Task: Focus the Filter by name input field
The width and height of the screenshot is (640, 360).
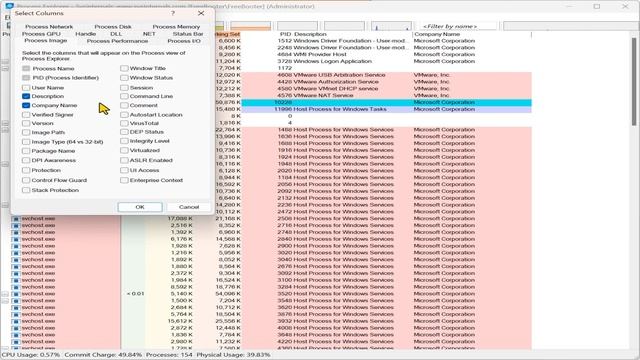Action: pos(459,26)
